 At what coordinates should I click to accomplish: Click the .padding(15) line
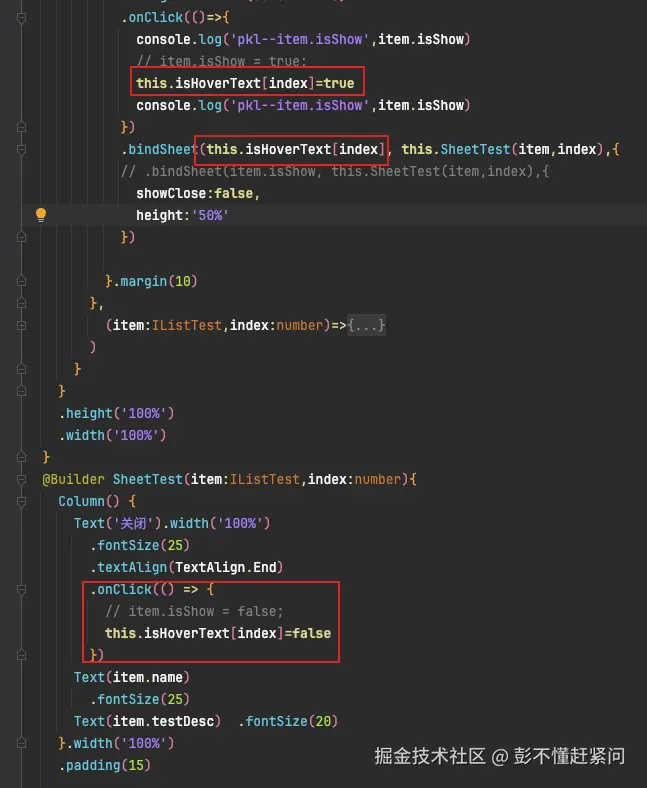coord(105,765)
